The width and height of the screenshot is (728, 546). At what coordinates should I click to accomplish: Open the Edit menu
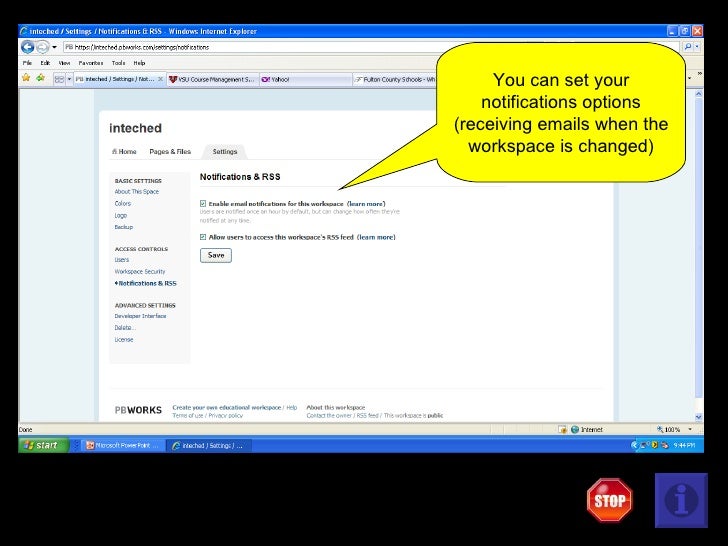click(x=45, y=63)
